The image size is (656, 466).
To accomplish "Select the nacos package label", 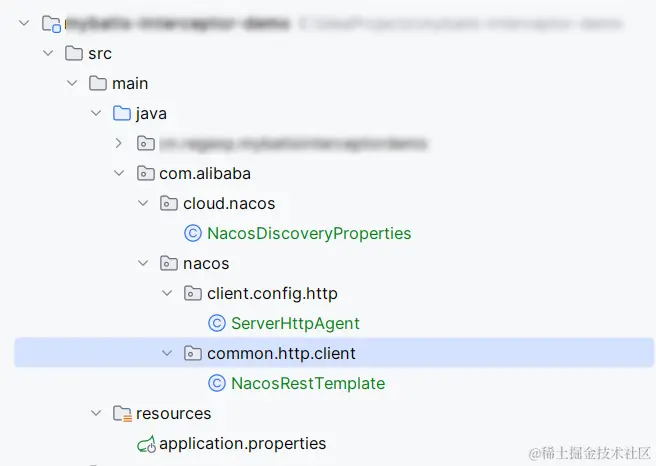I will coord(206,264).
